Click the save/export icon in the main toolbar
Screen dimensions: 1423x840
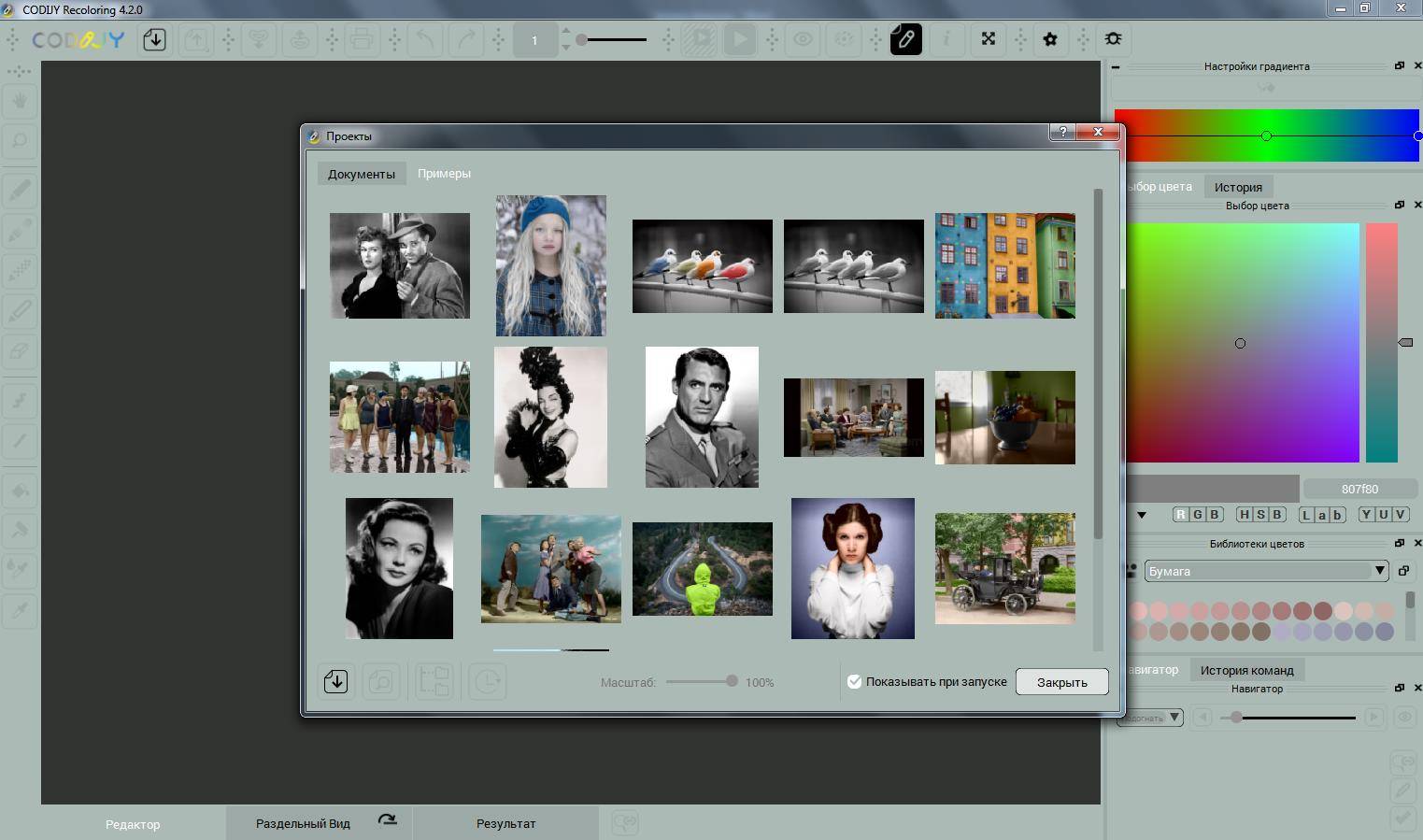pyautogui.click(x=196, y=39)
